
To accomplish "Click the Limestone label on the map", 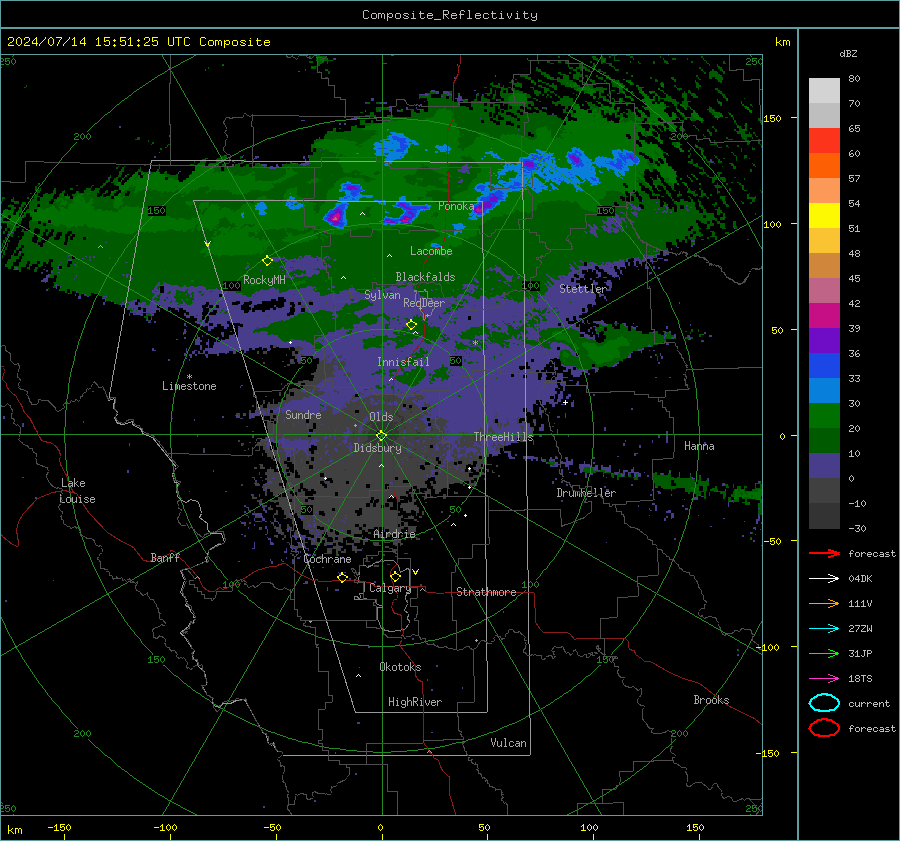I will pos(189,386).
